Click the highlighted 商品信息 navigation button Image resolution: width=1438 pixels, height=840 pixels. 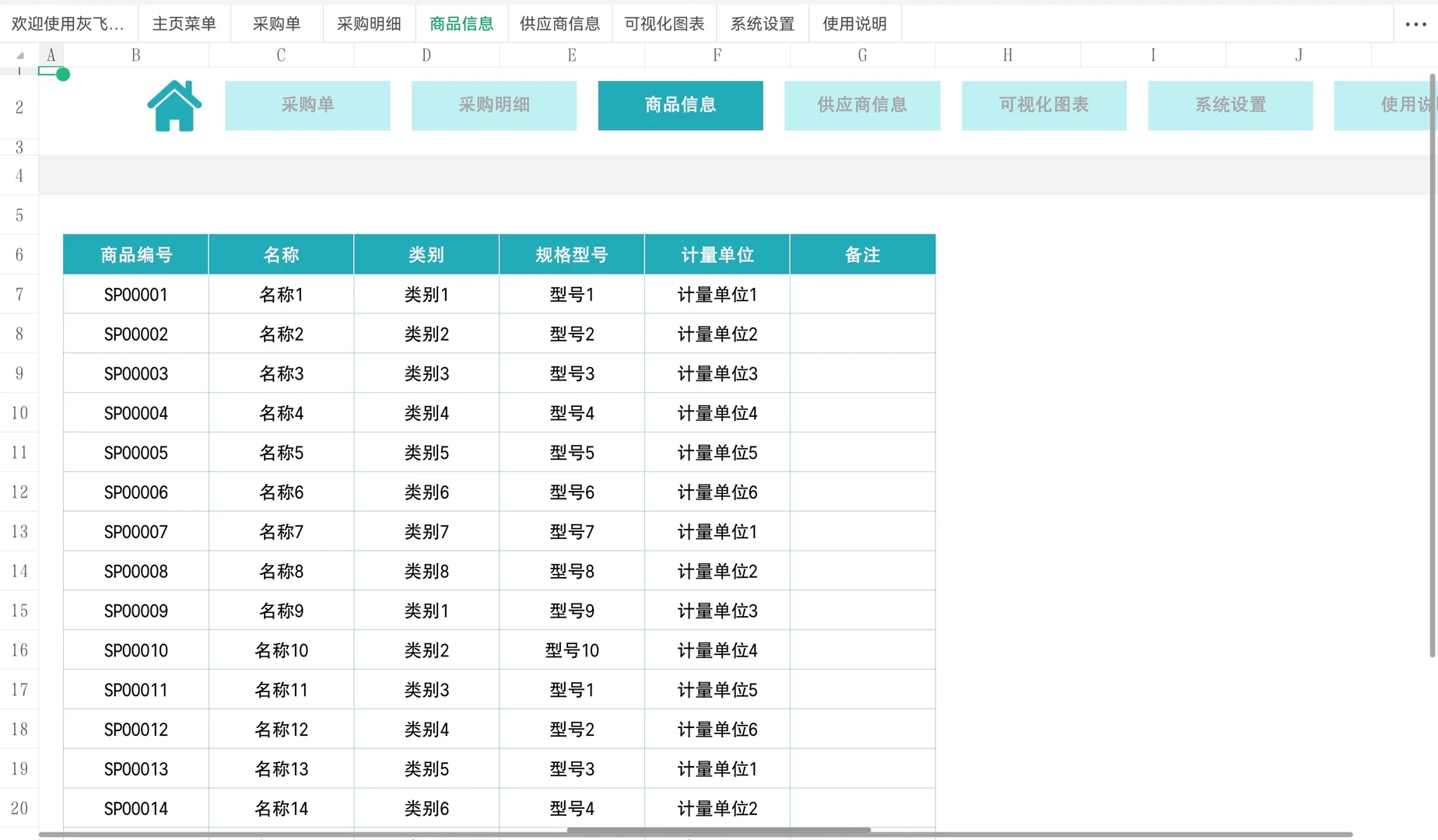(x=679, y=105)
